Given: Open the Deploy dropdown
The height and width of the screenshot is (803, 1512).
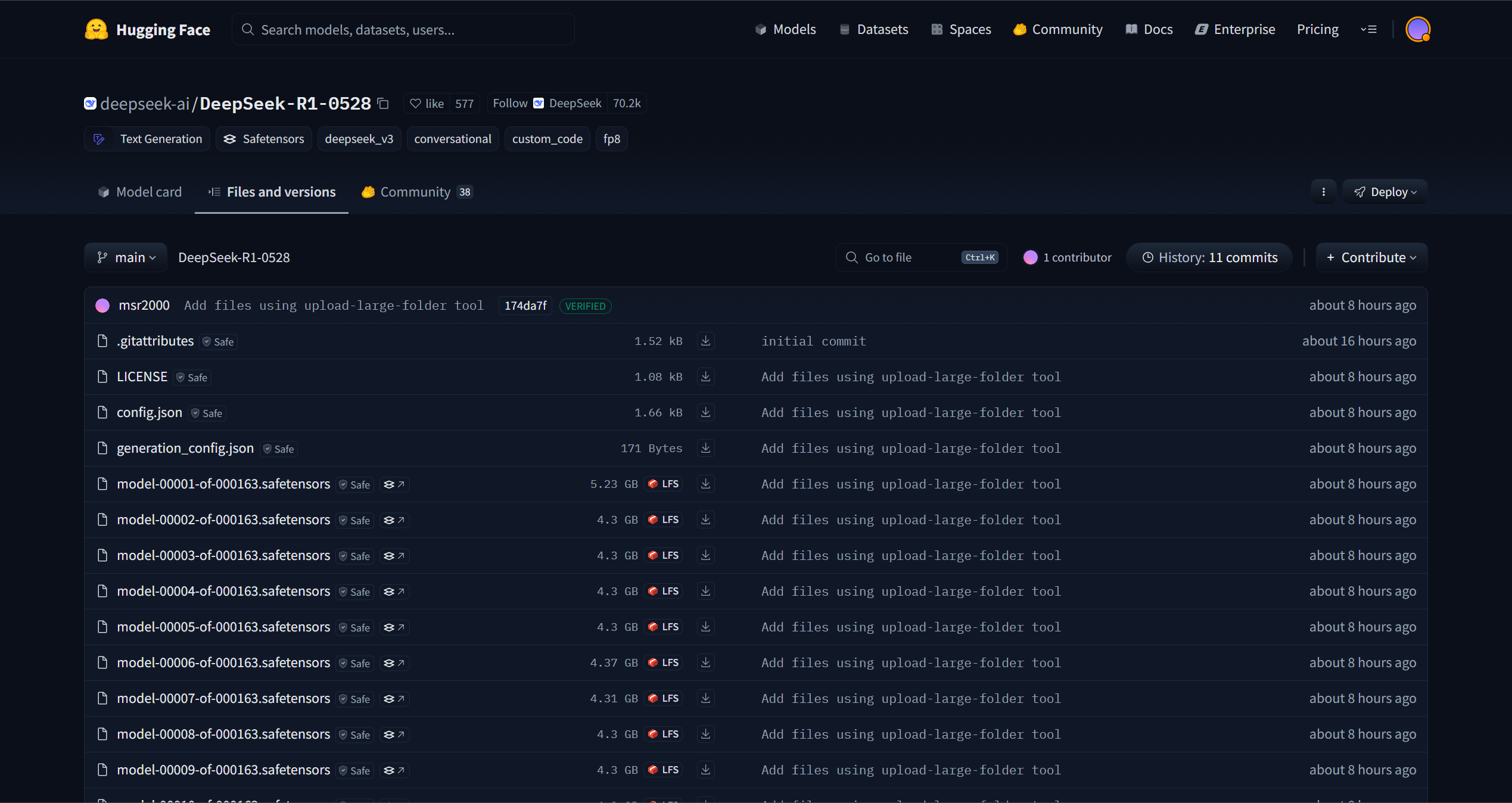Looking at the screenshot, I should [x=1385, y=192].
